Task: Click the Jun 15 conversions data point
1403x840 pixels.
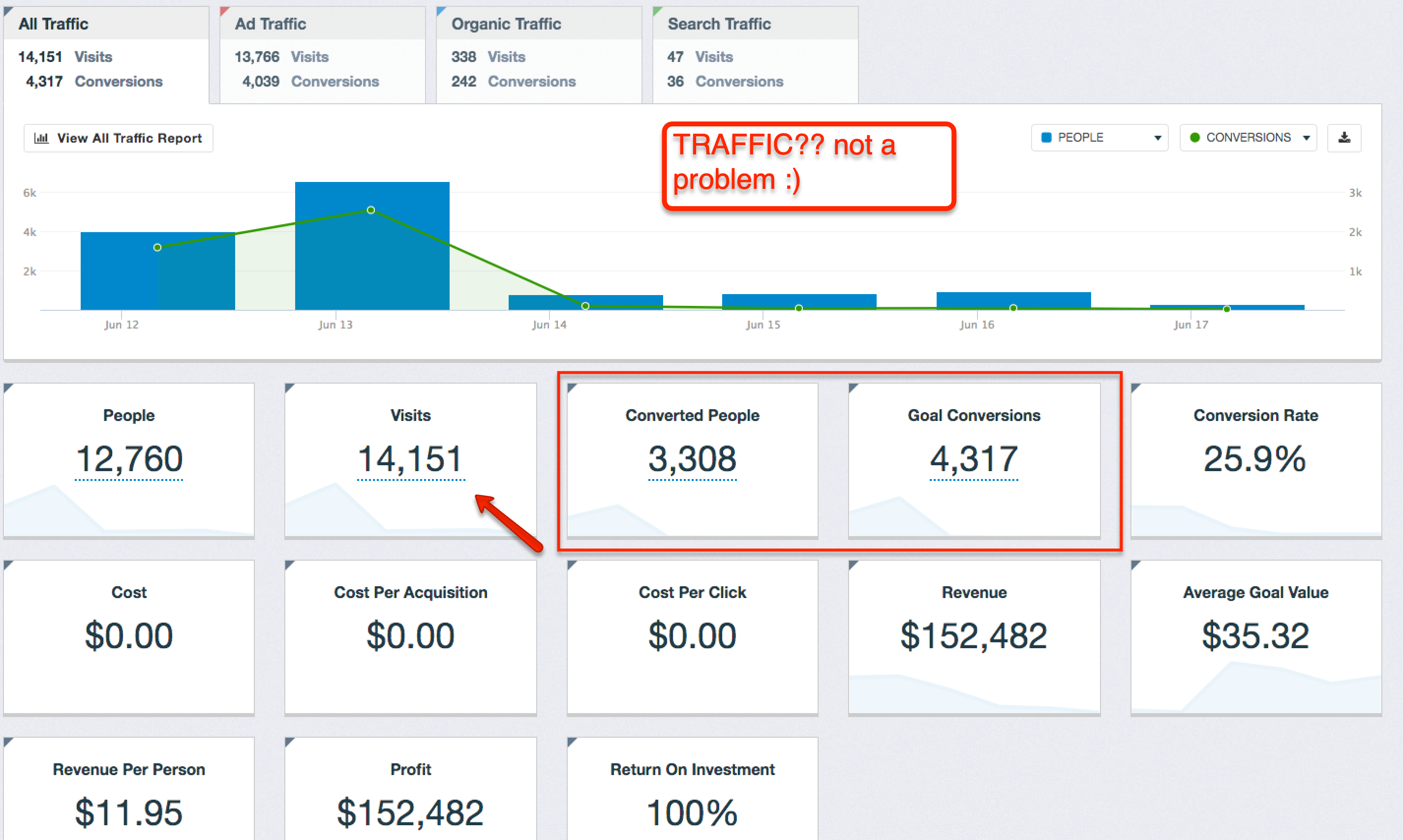Action: pos(799,308)
